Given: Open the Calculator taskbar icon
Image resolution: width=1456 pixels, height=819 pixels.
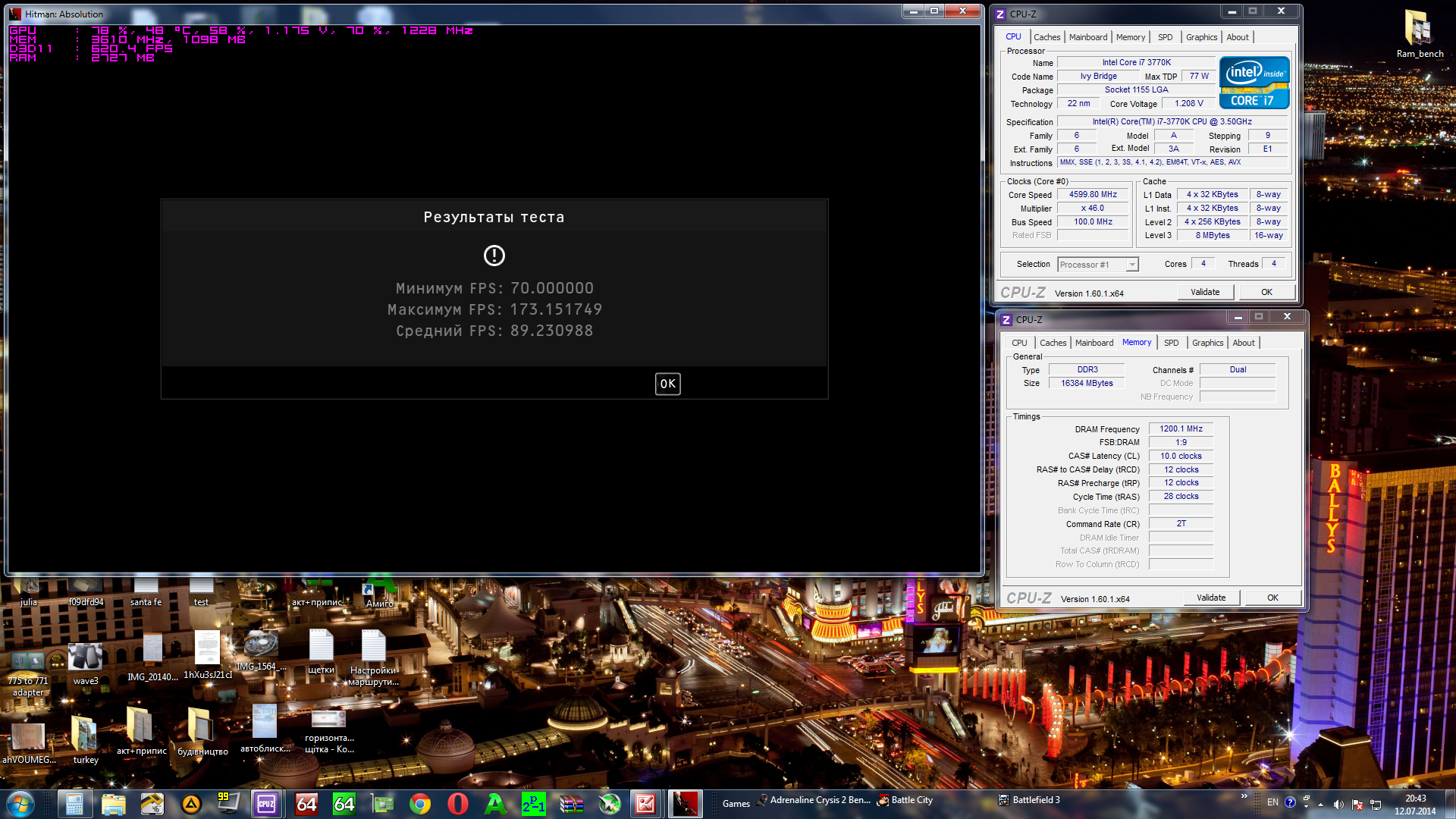Looking at the screenshot, I should coord(74,804).
